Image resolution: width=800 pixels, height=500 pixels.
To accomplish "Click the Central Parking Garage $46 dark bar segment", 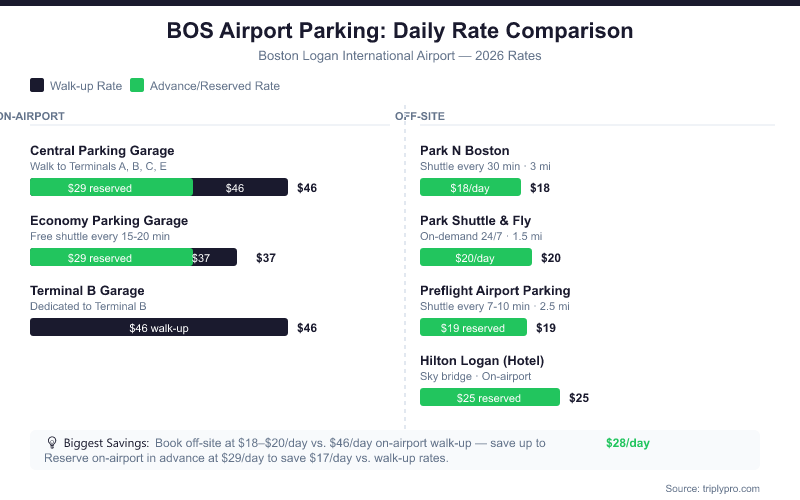I will [240, 187].
